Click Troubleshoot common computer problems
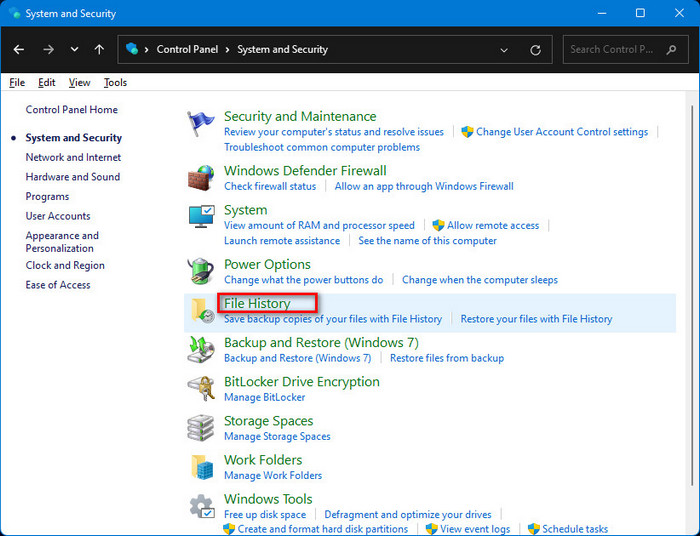Screen dimensions: 700x536 pos(322,147)
